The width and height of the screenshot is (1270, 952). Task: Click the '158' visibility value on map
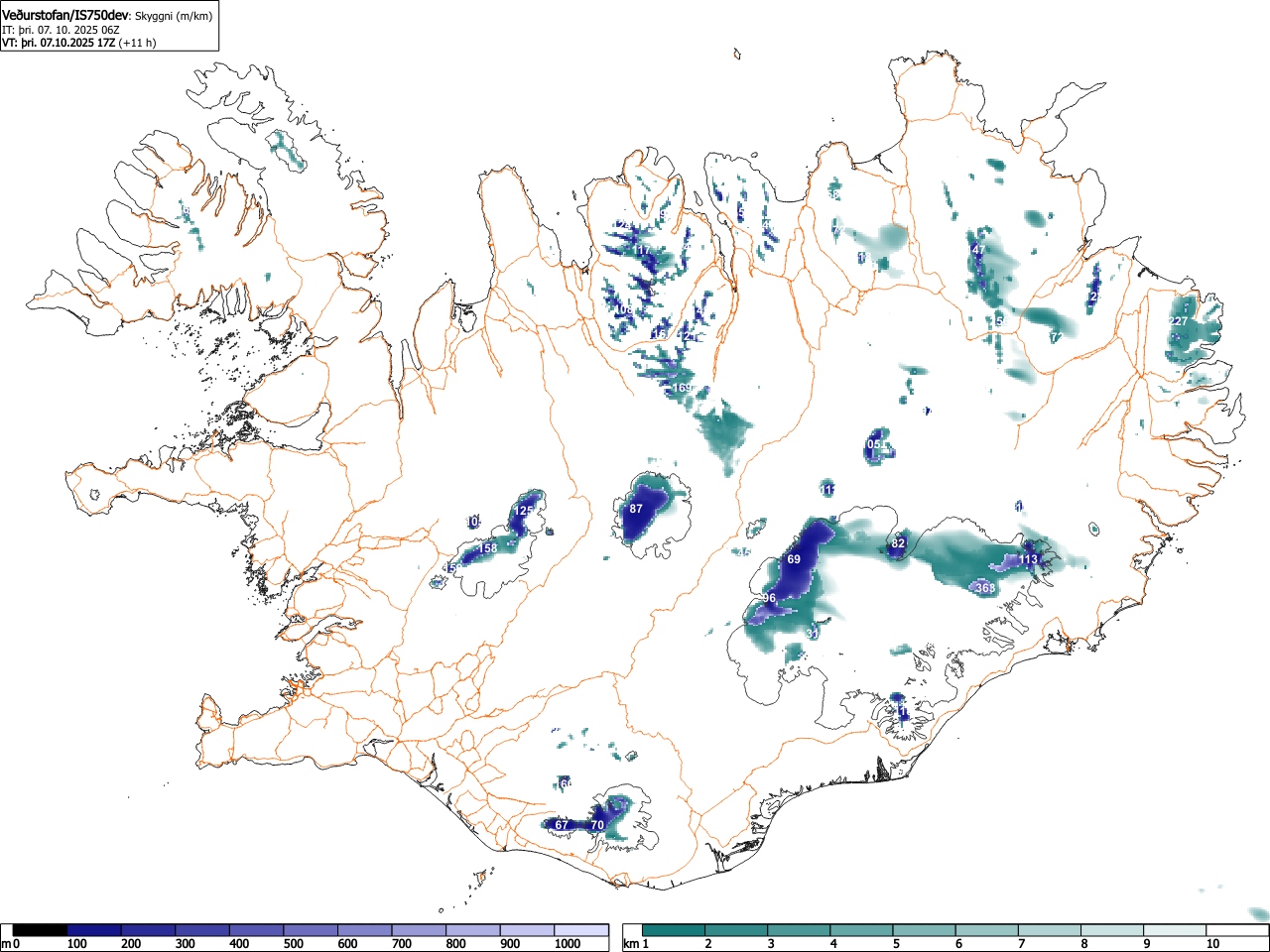(488, 548)
